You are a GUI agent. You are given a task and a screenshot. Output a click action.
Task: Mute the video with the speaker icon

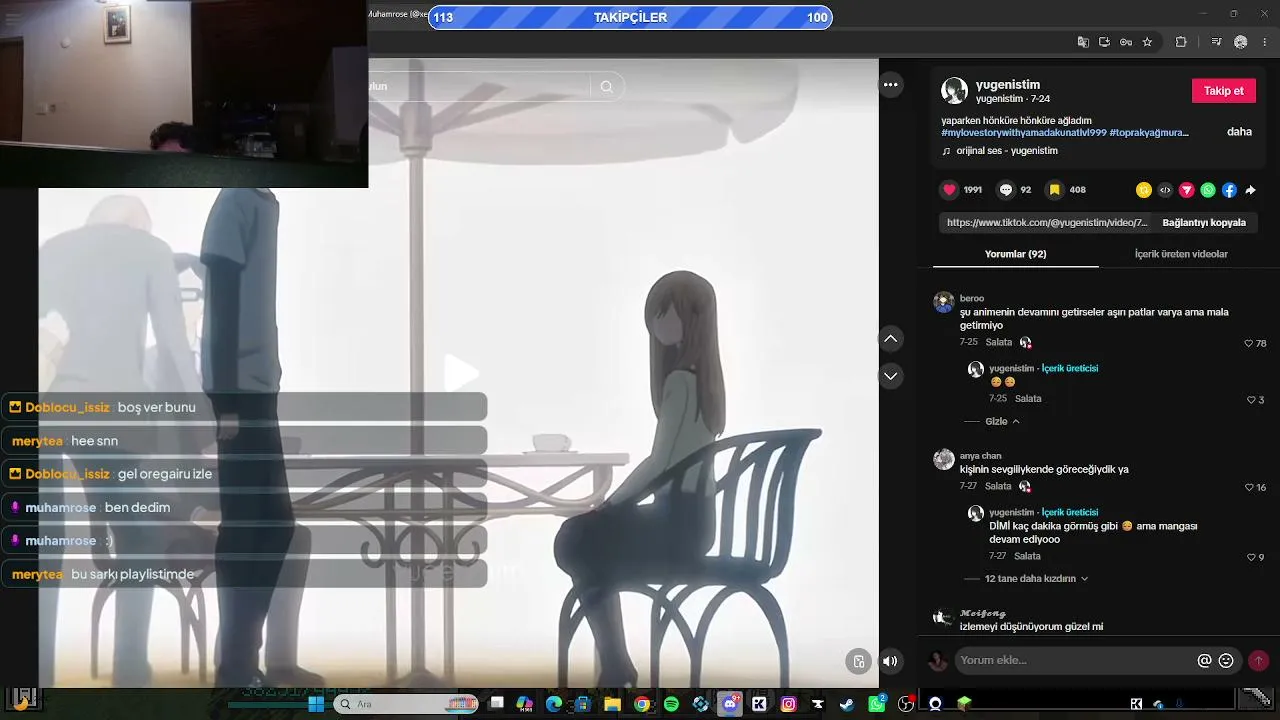tap(890, 661)
